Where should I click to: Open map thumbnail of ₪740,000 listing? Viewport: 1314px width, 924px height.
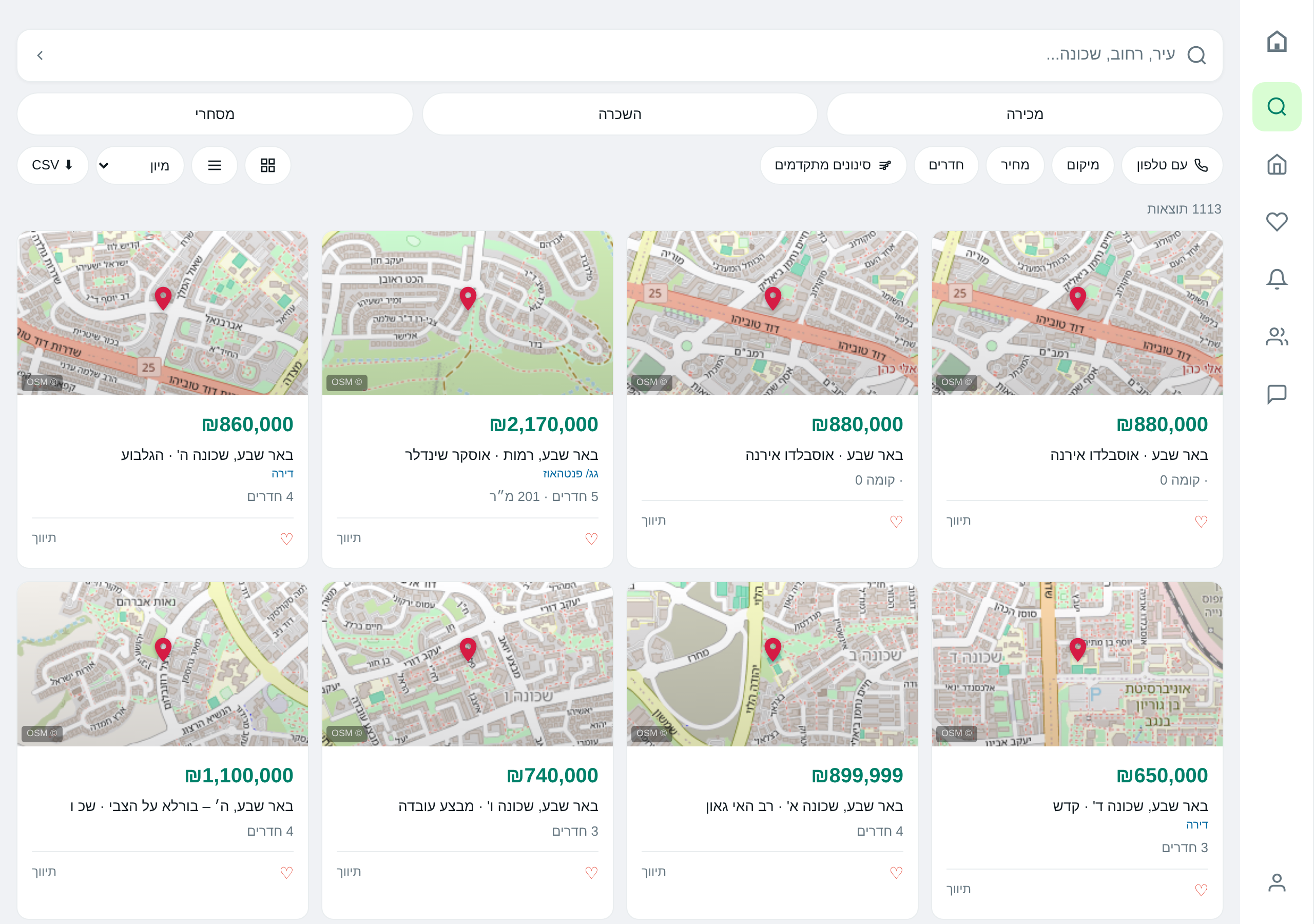(468, 664)
